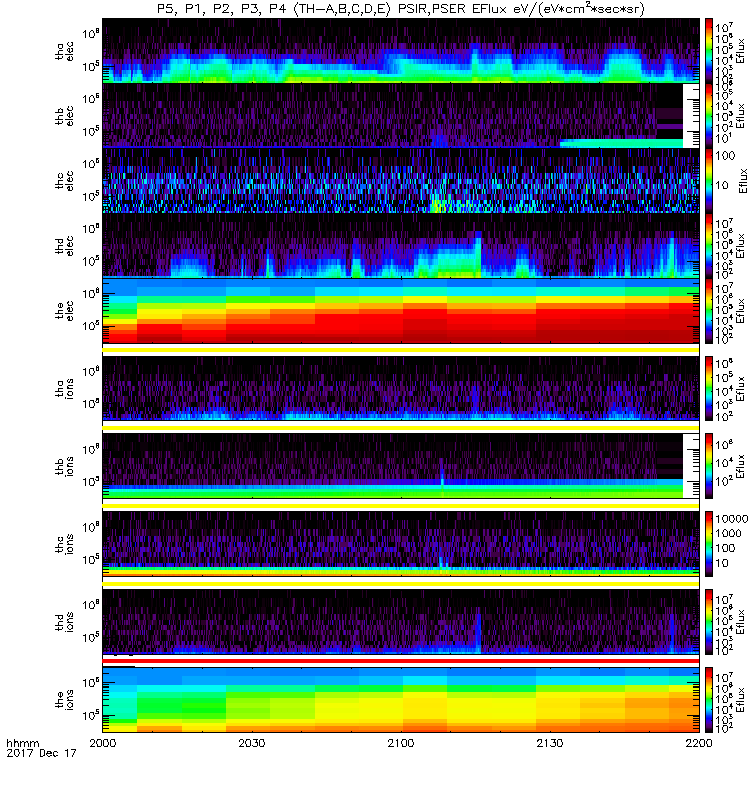Click the thc ions spectrogram panel
Screen dimensions: 750x800
click(x=401, y=544)
